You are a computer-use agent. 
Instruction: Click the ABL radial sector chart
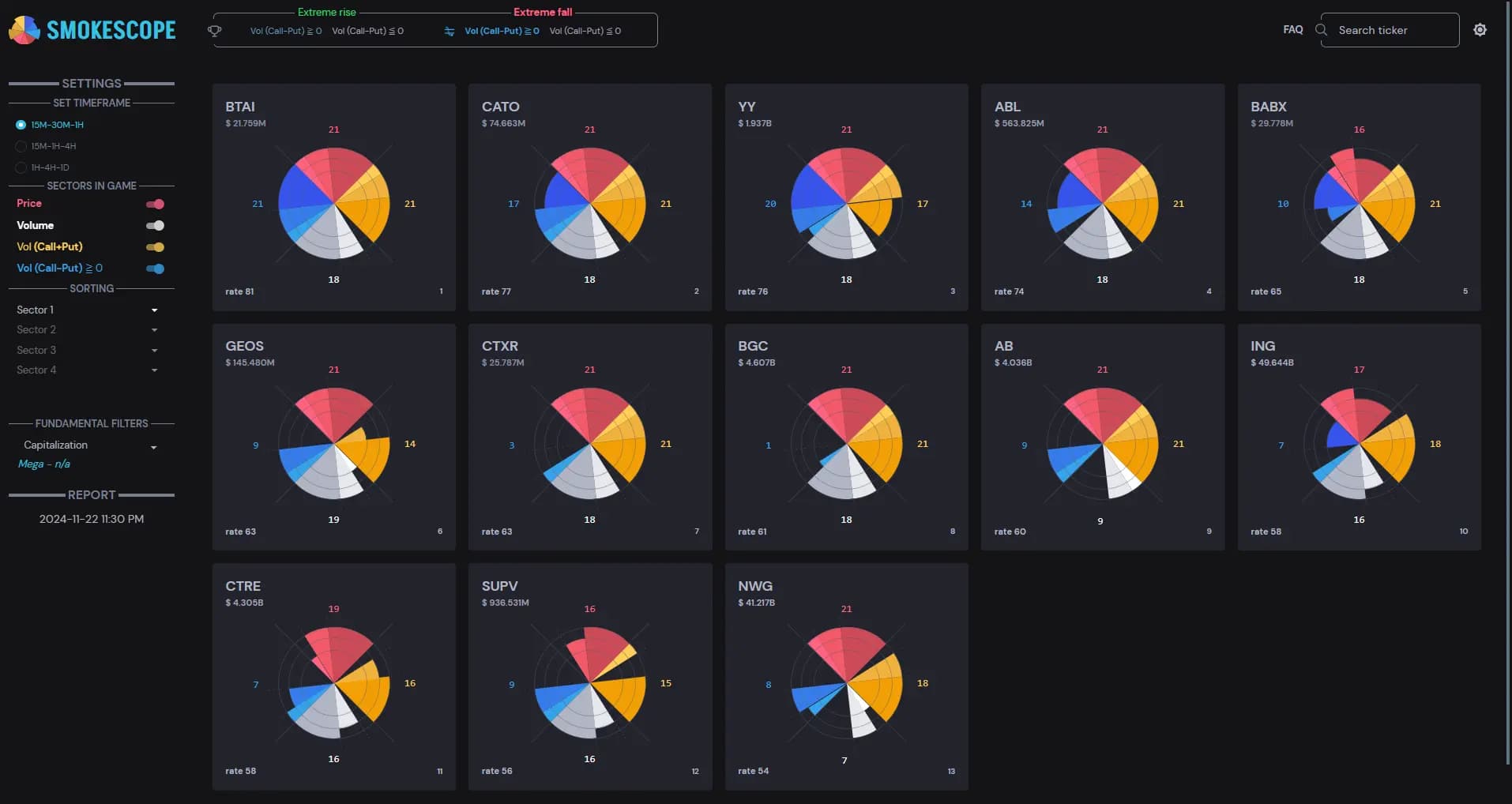1103,204
